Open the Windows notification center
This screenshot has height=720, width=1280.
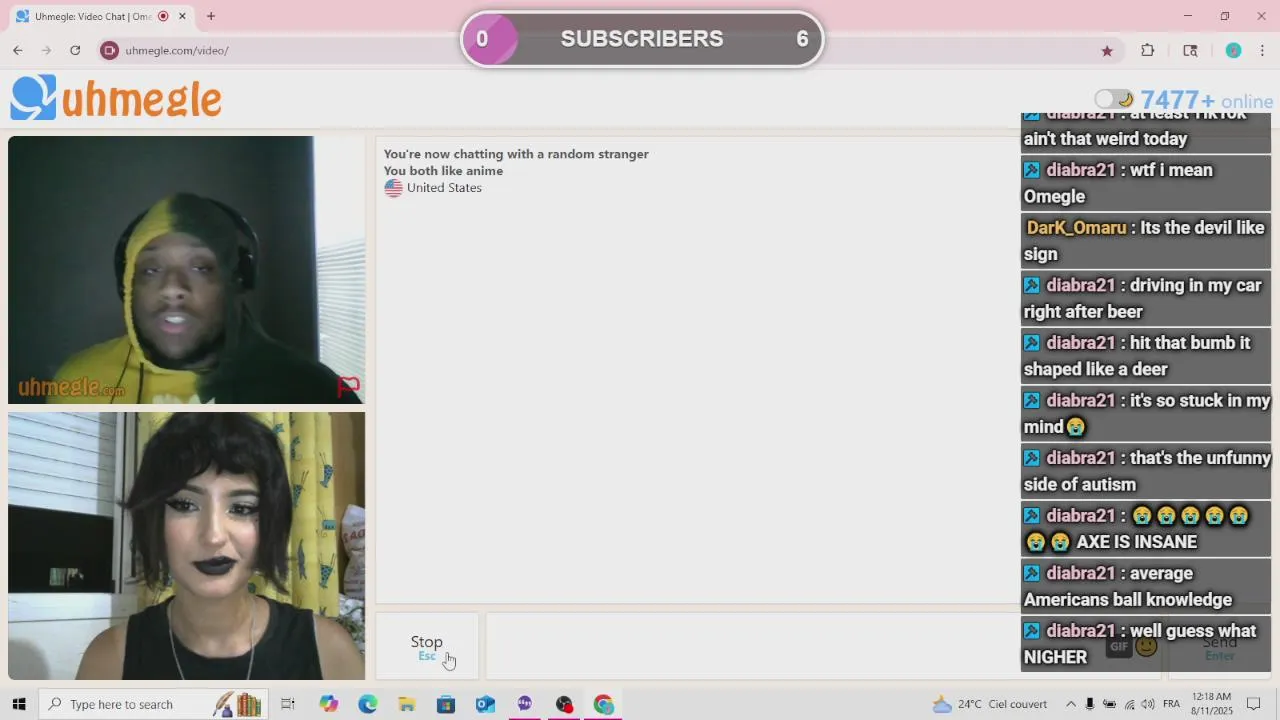(1254, 704)
